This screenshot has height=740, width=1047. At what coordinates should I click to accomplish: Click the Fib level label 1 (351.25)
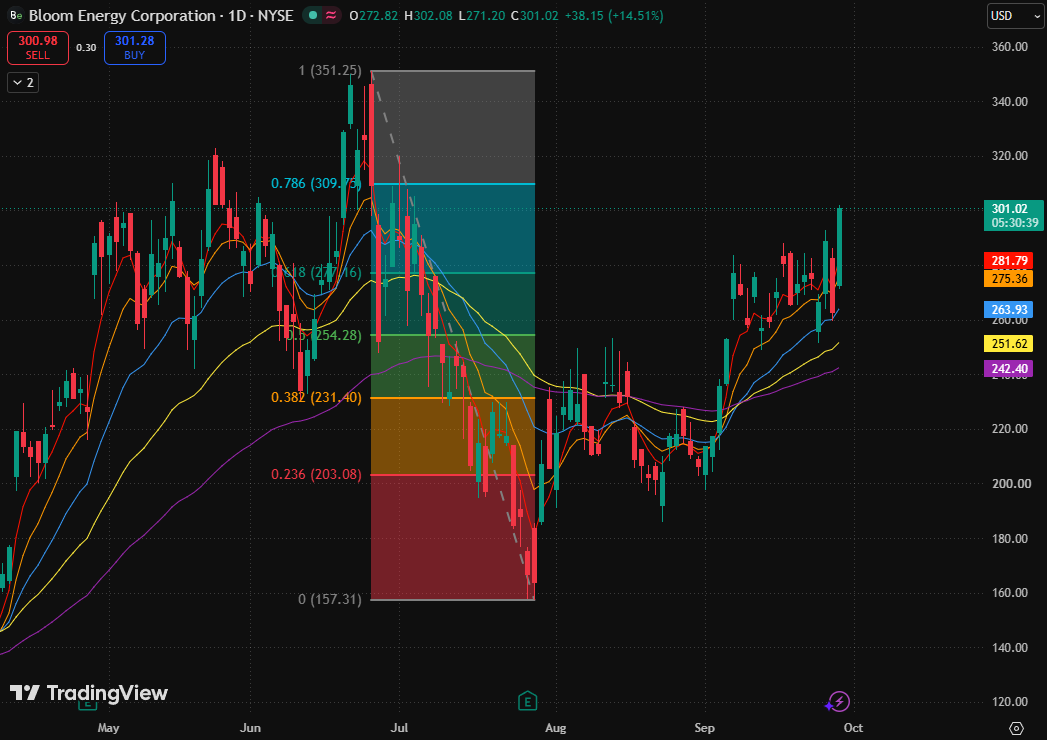(x=330, y=71)
